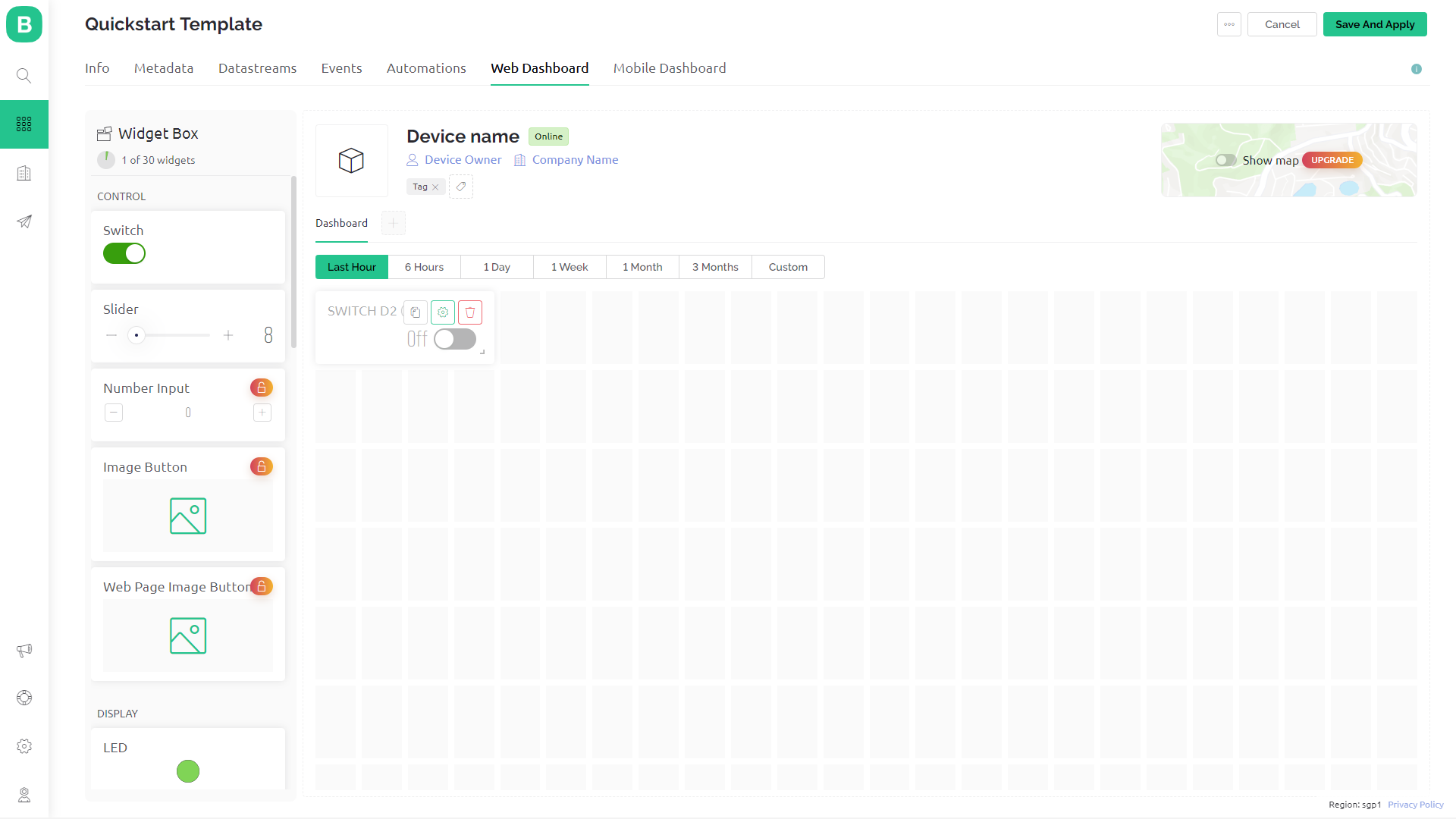Click the add tag icon next to Tag
This screenshot has height=819, width=1456.
click(x=461, y=187)
